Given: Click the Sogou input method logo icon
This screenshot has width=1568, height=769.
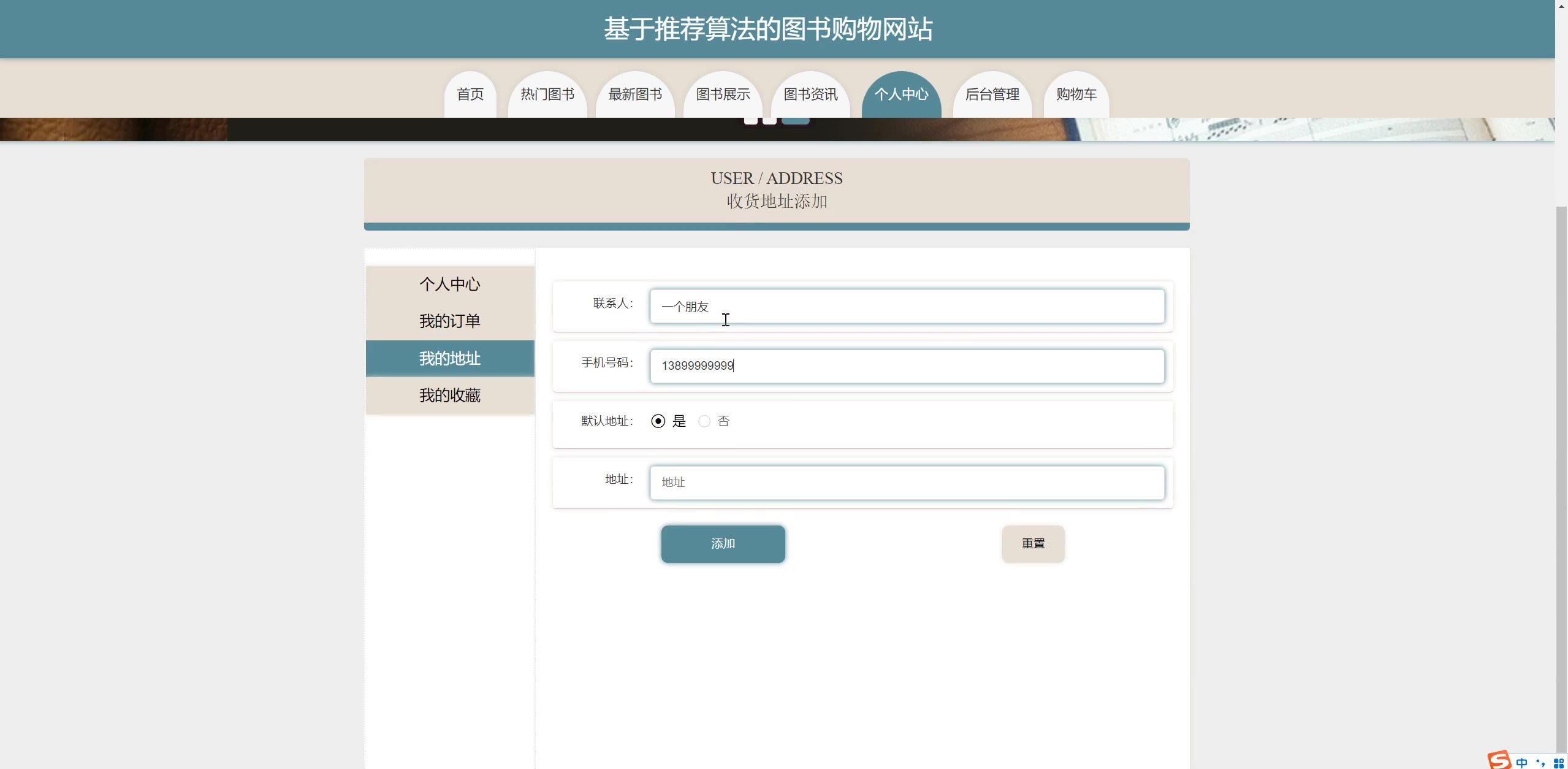Looking at the screenshot, I should (1499, 760).
